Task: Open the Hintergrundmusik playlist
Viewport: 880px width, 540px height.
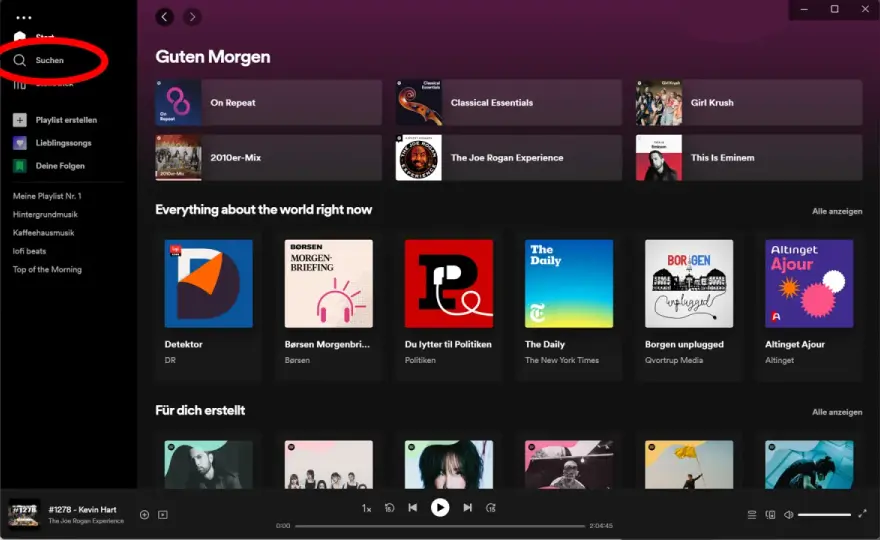Action: [45, 214]
